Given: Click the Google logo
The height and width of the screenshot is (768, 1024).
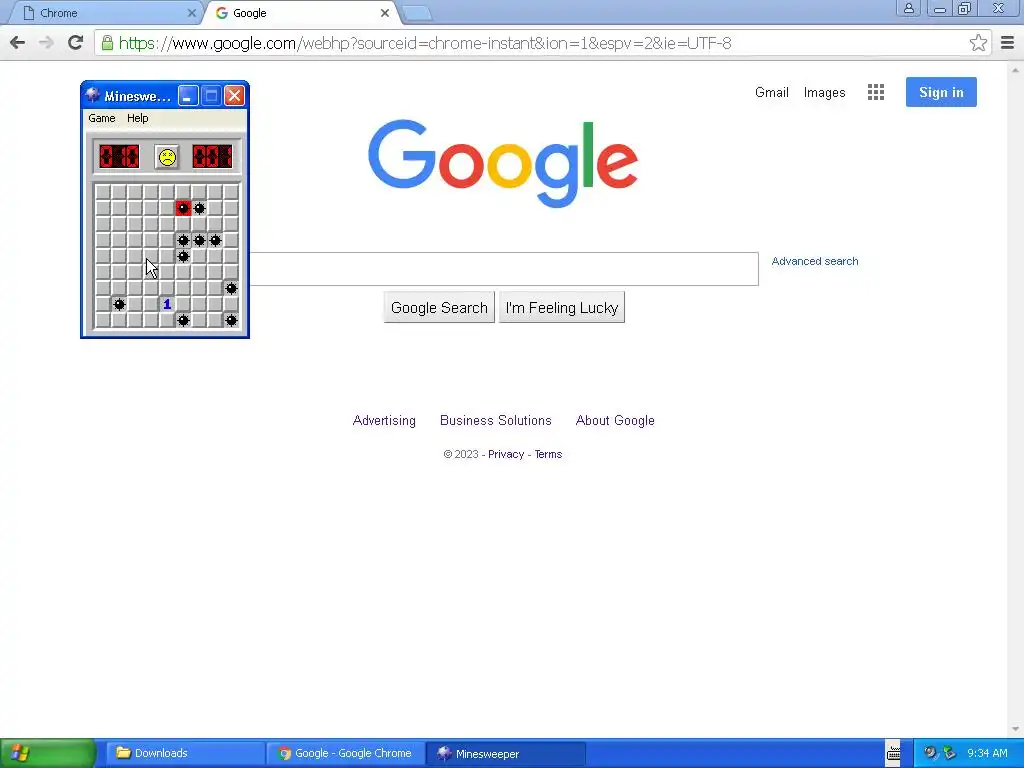Looking at the screenshot, I should [503, 163].
